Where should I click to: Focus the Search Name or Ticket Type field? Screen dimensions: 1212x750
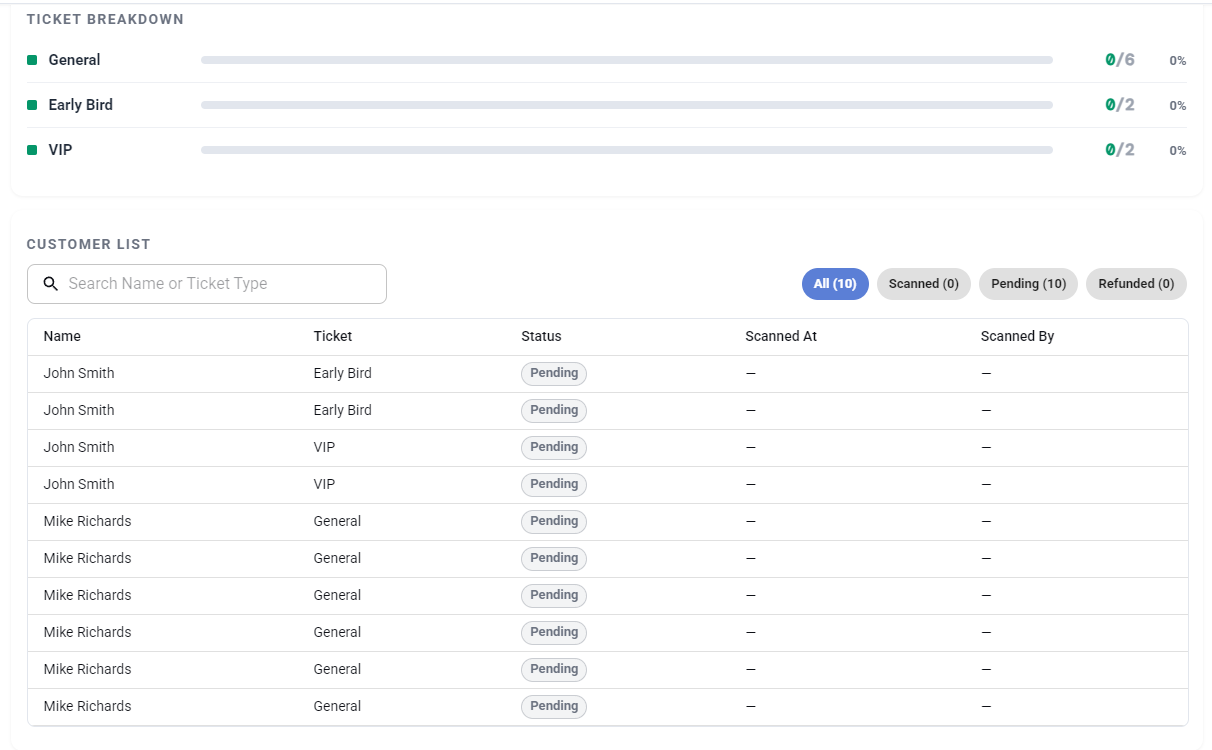207,284
